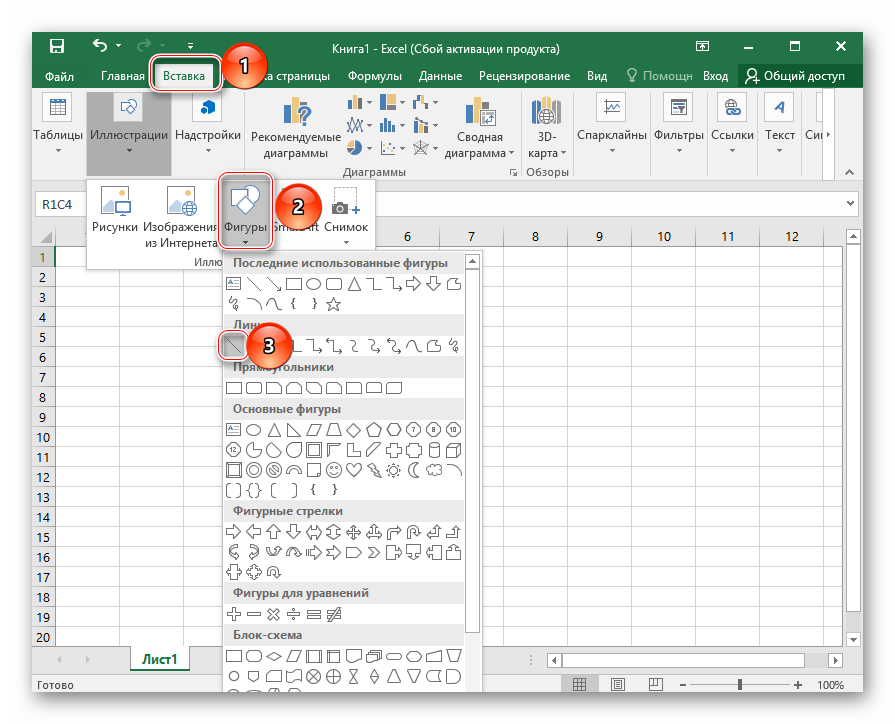Zoom in with the plus button
The width and height of the screenshot is (895, 724).
point(798,684)
